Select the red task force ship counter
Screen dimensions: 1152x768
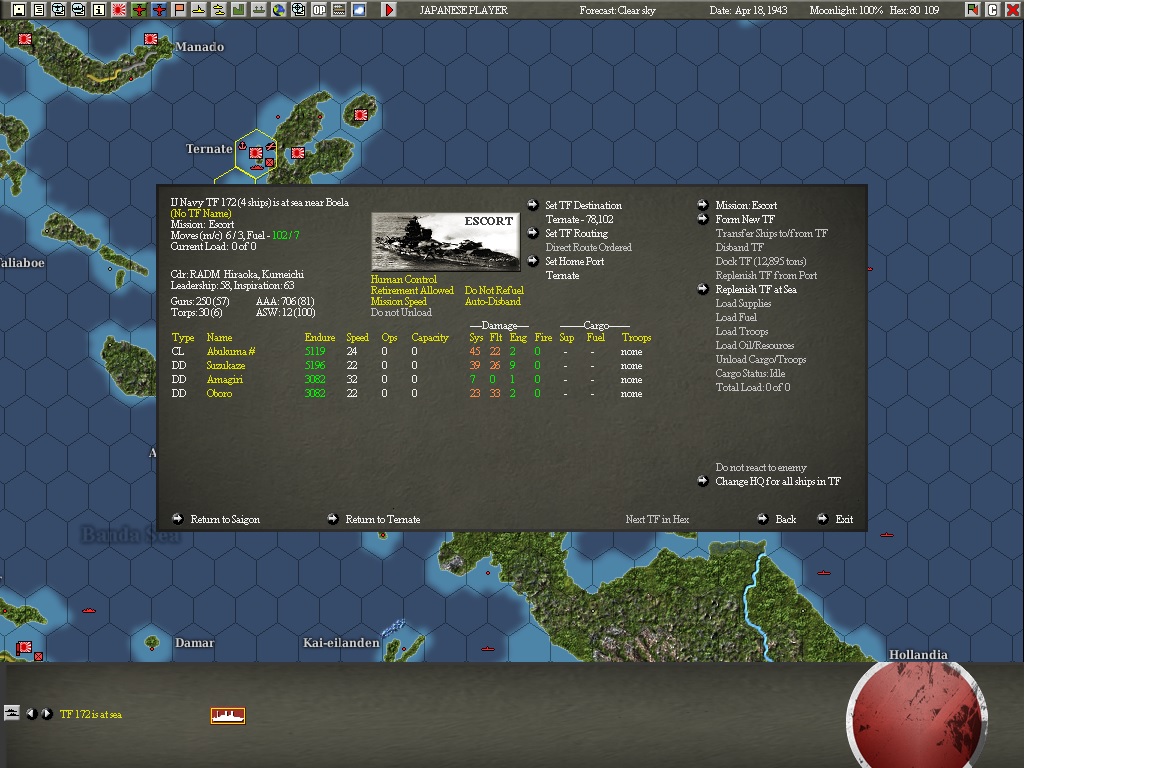(x=228, y=715)
